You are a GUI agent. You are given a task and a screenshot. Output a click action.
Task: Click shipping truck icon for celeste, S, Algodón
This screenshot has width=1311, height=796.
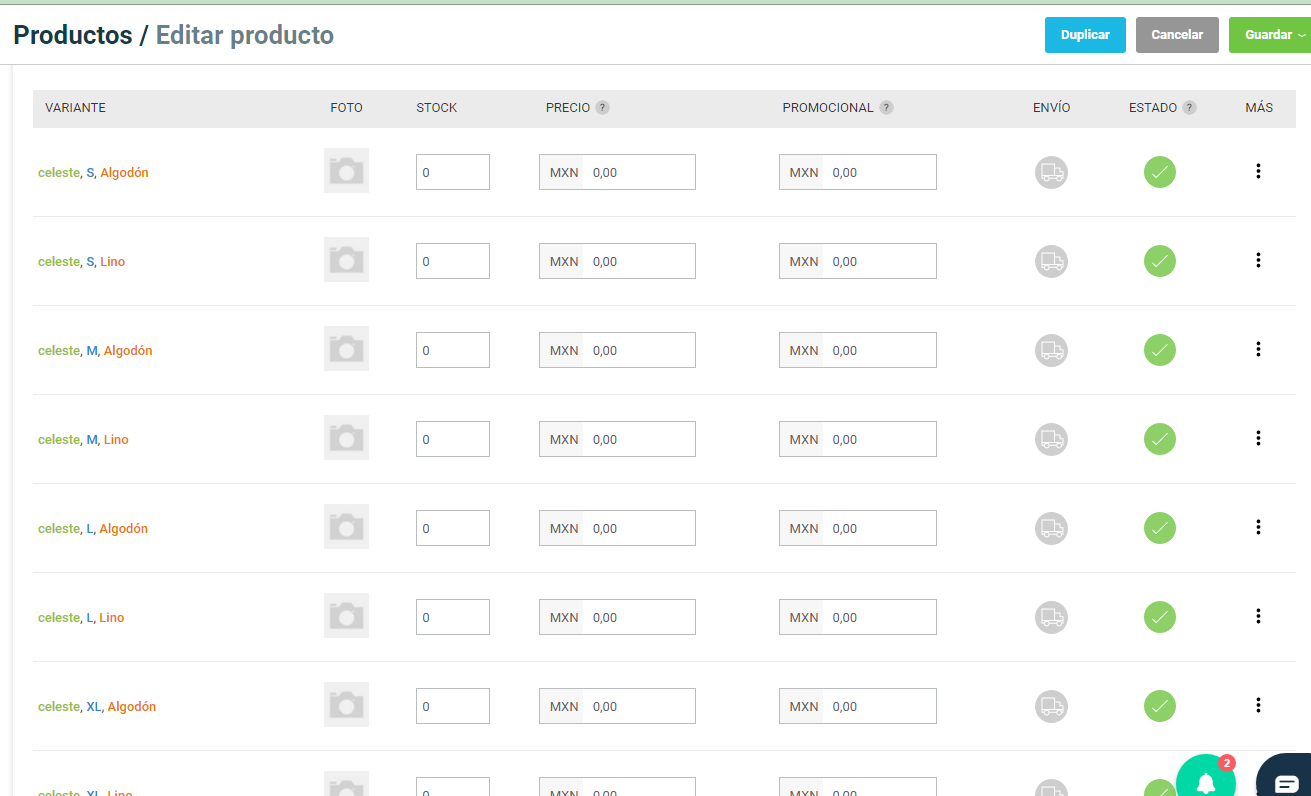click(x=1051, y=172)
